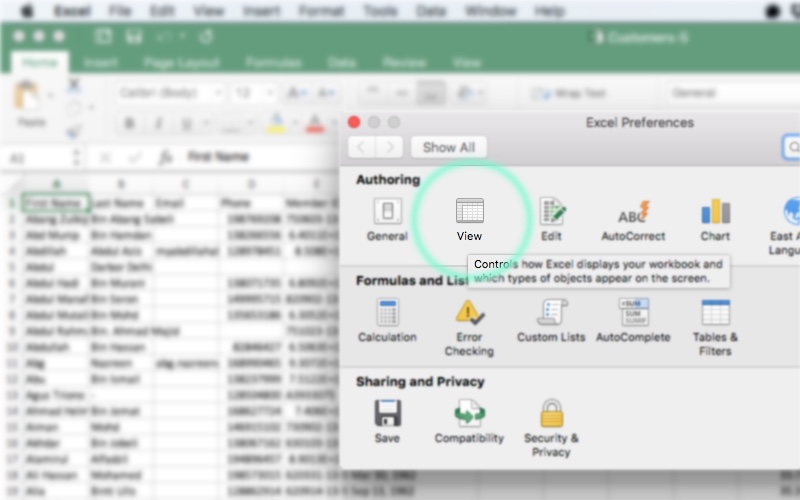This screenshot has width=800, height=500.
Task: Click the Preferences search field
Action: 791,147
